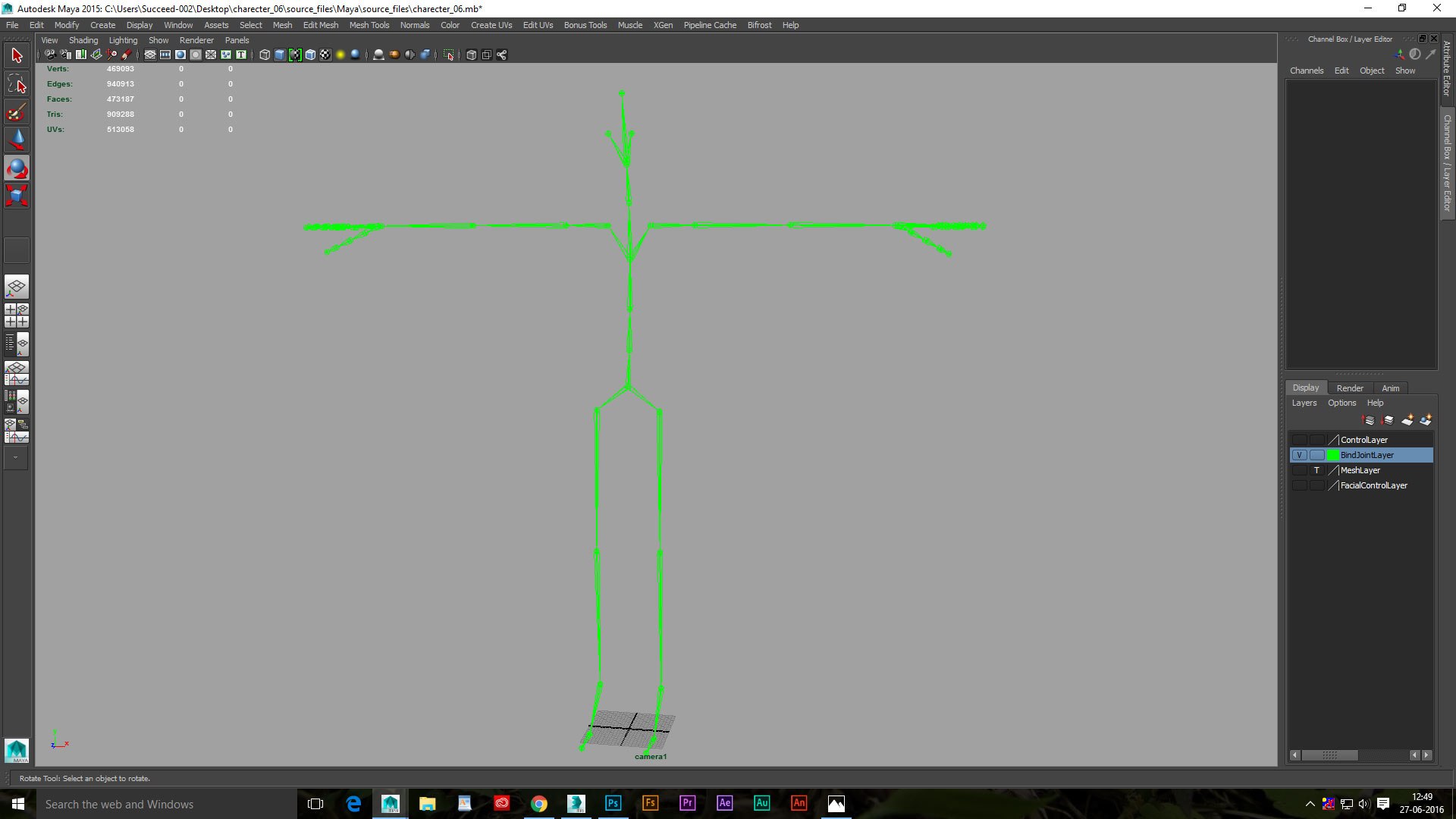Open layer editor Options menu
The height and width of the screenshot is (819, 1456).
tap(1341, 403)
